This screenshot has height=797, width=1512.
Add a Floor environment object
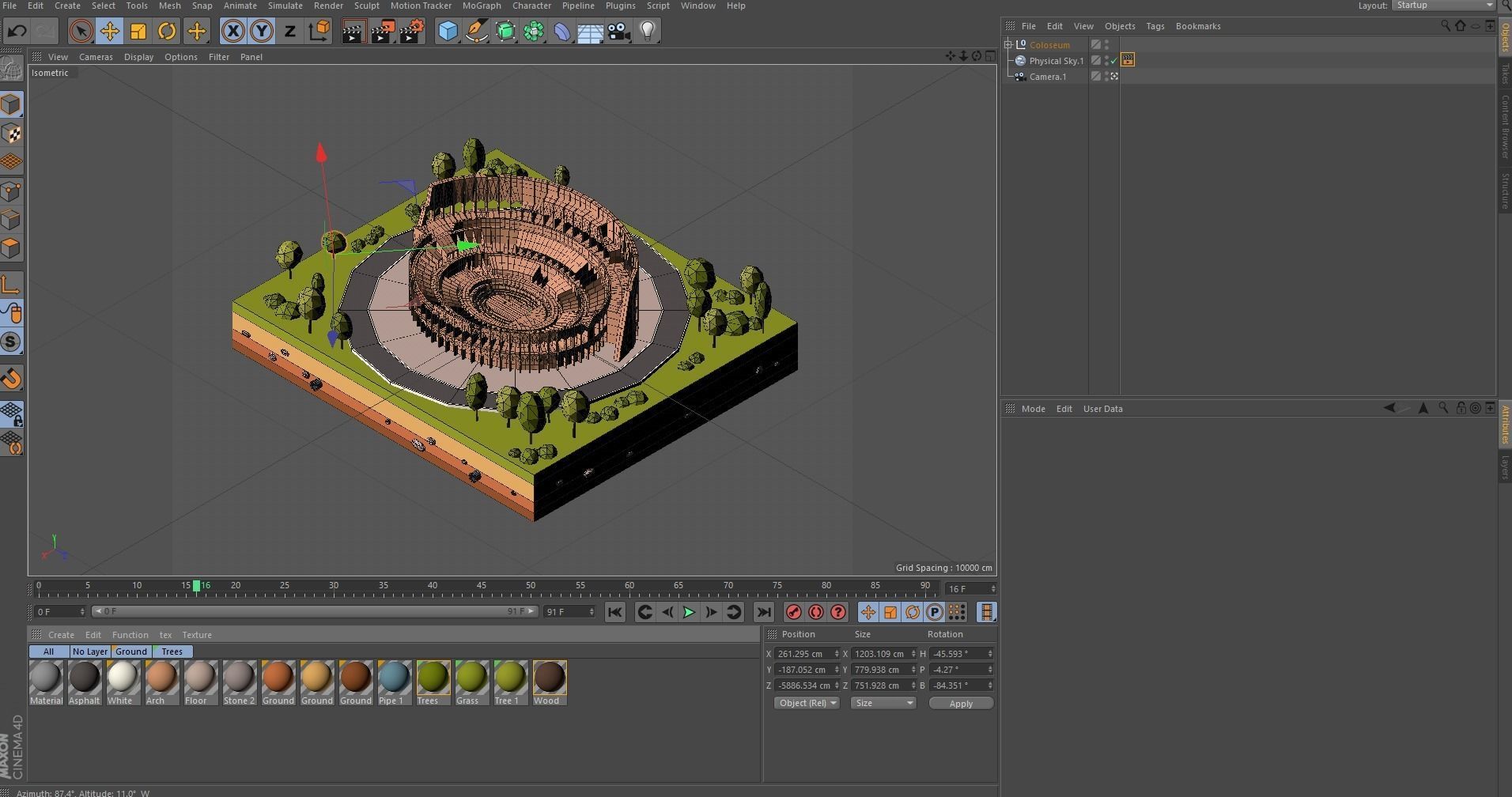pyautogui.click(x=590, y=32)
